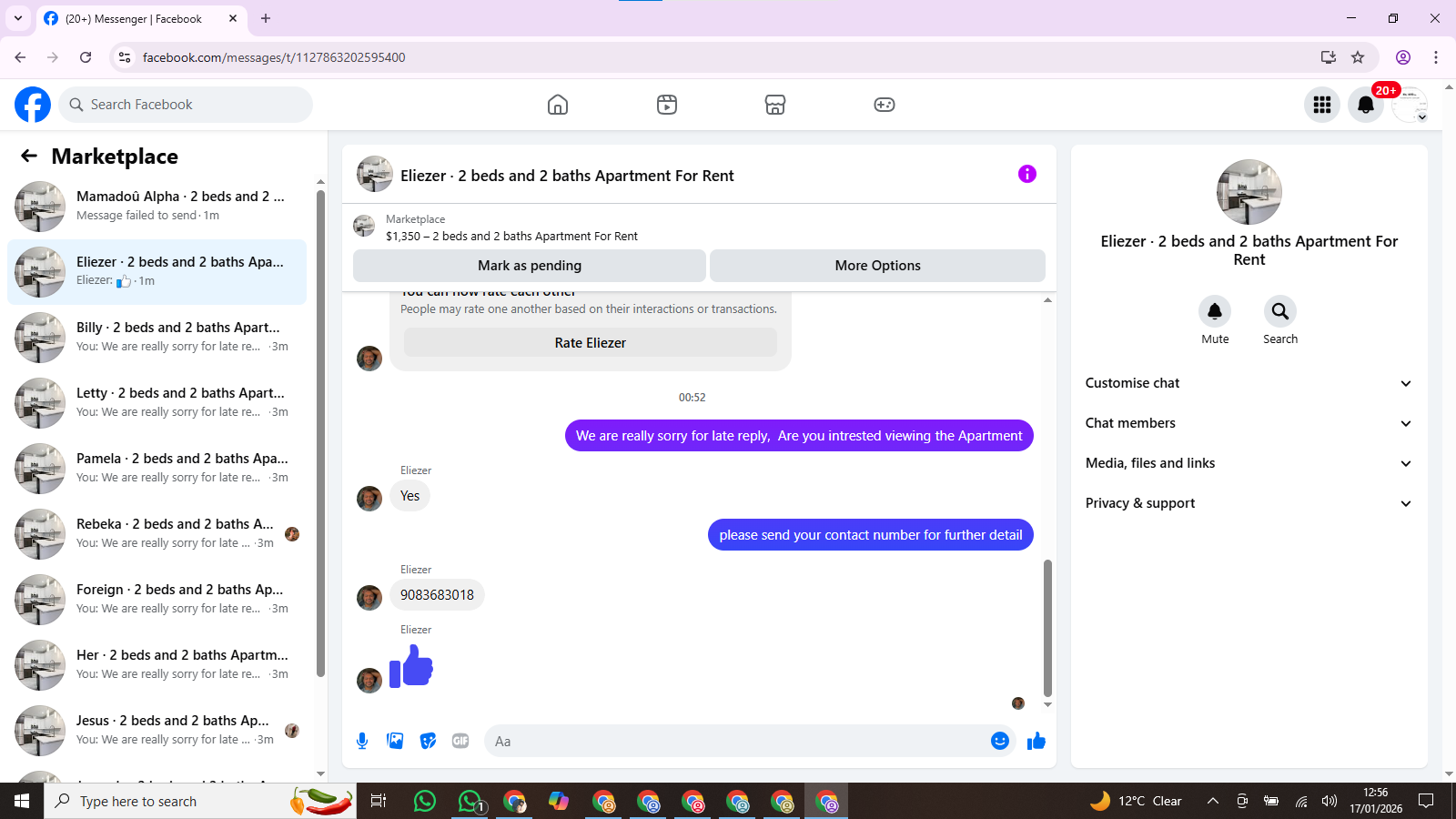This screenshot has height=819, width=1456.
Task: Click Mark as pending button
Action: click(x=530, y=266)
